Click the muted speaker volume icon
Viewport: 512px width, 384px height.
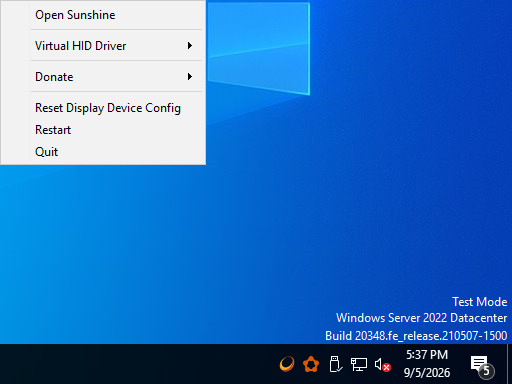[382, 364]
